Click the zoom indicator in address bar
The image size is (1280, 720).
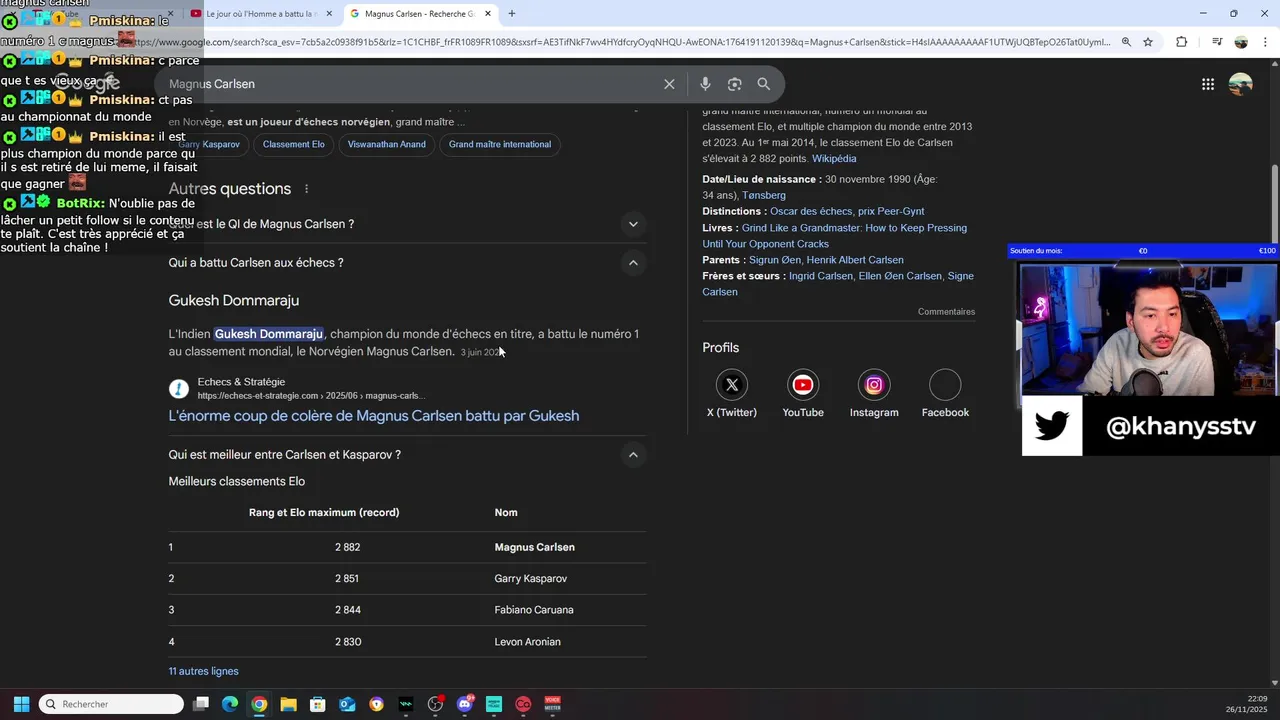coord(1126,42)
